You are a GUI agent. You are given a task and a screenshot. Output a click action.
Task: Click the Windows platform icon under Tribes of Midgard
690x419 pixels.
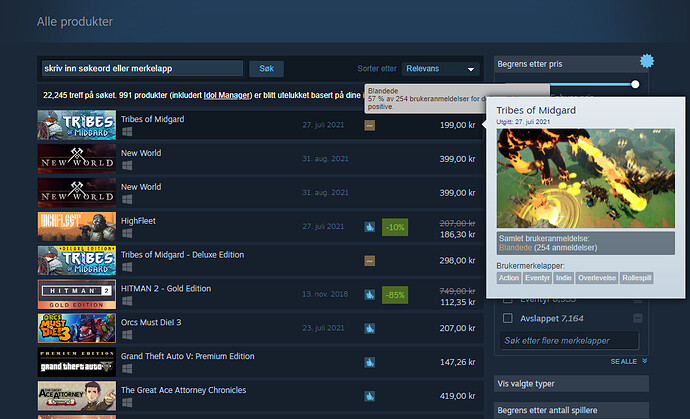tap(127, 132)
